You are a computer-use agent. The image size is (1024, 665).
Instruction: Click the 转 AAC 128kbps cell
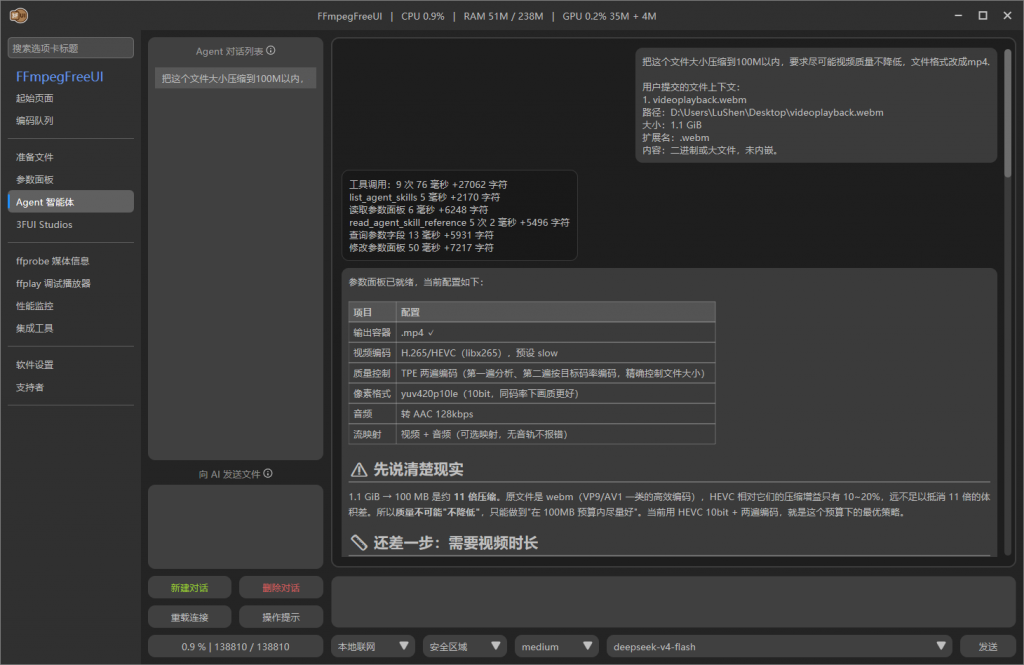pos(556,414)
